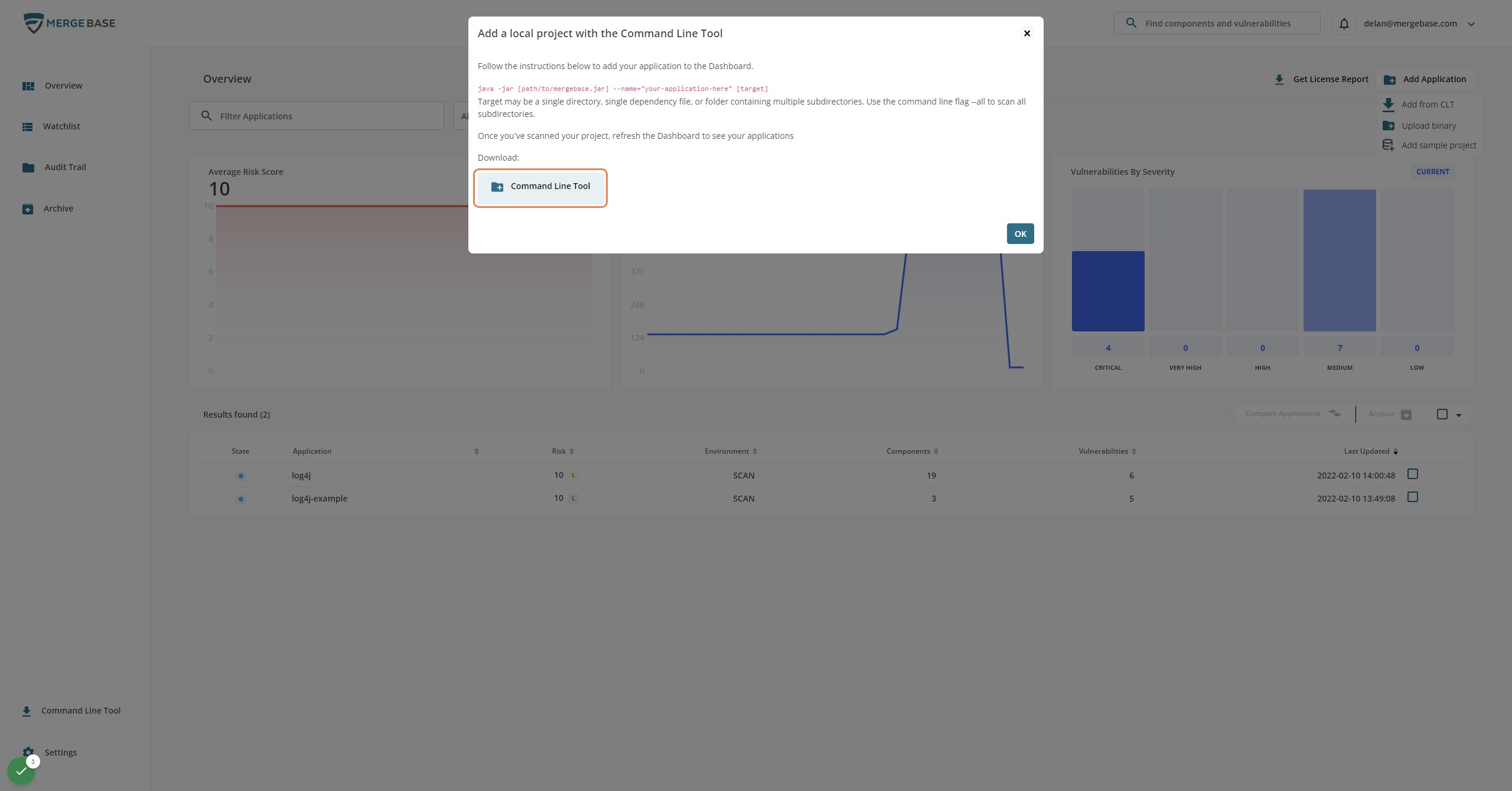Open the Overview sidebar item
Viewport: 1512px width, 791px height.
[52, 86]
